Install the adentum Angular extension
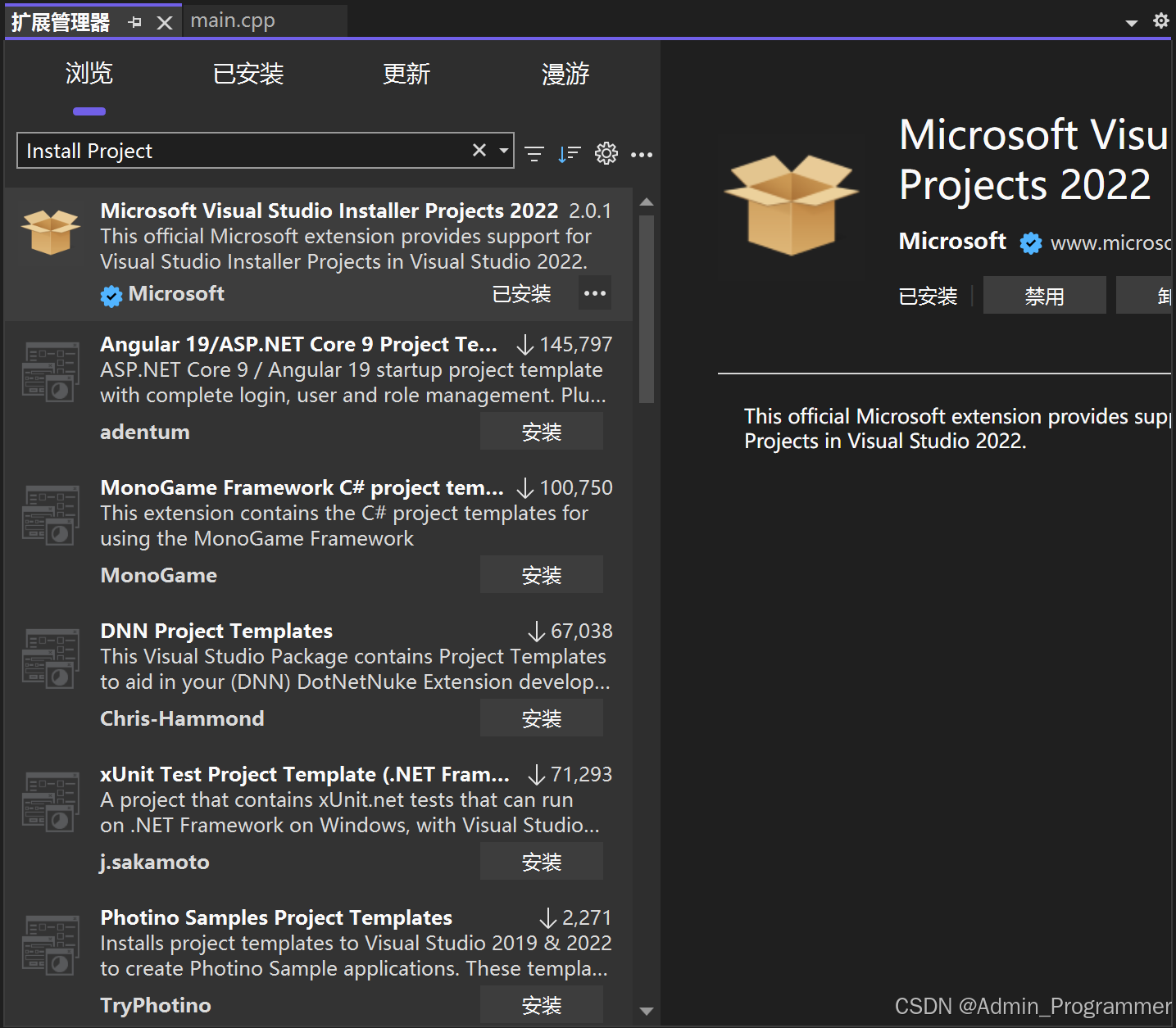 click(542, 432)
